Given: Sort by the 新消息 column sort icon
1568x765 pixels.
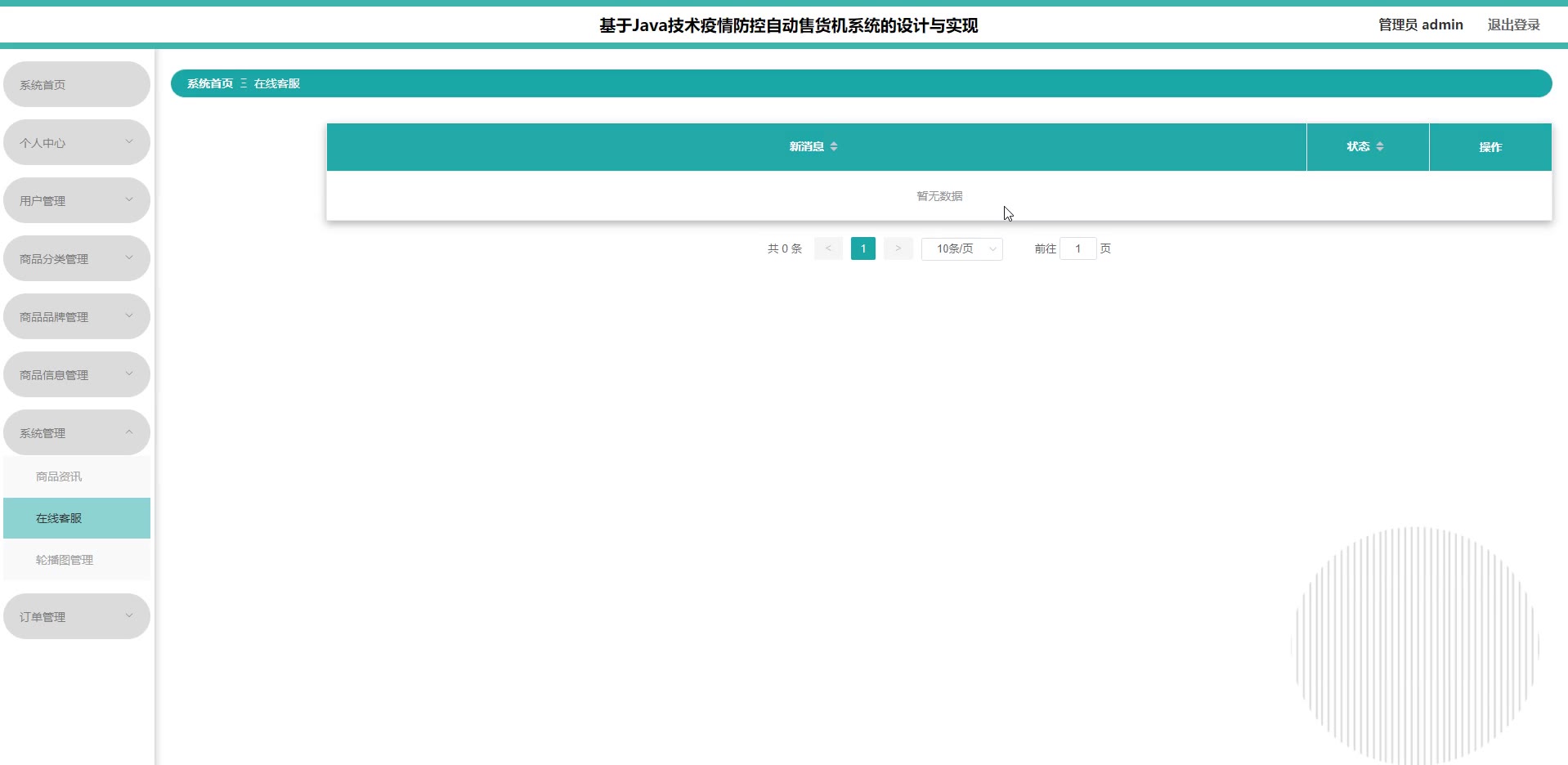Looking at the screenshot, I should 834,146.
